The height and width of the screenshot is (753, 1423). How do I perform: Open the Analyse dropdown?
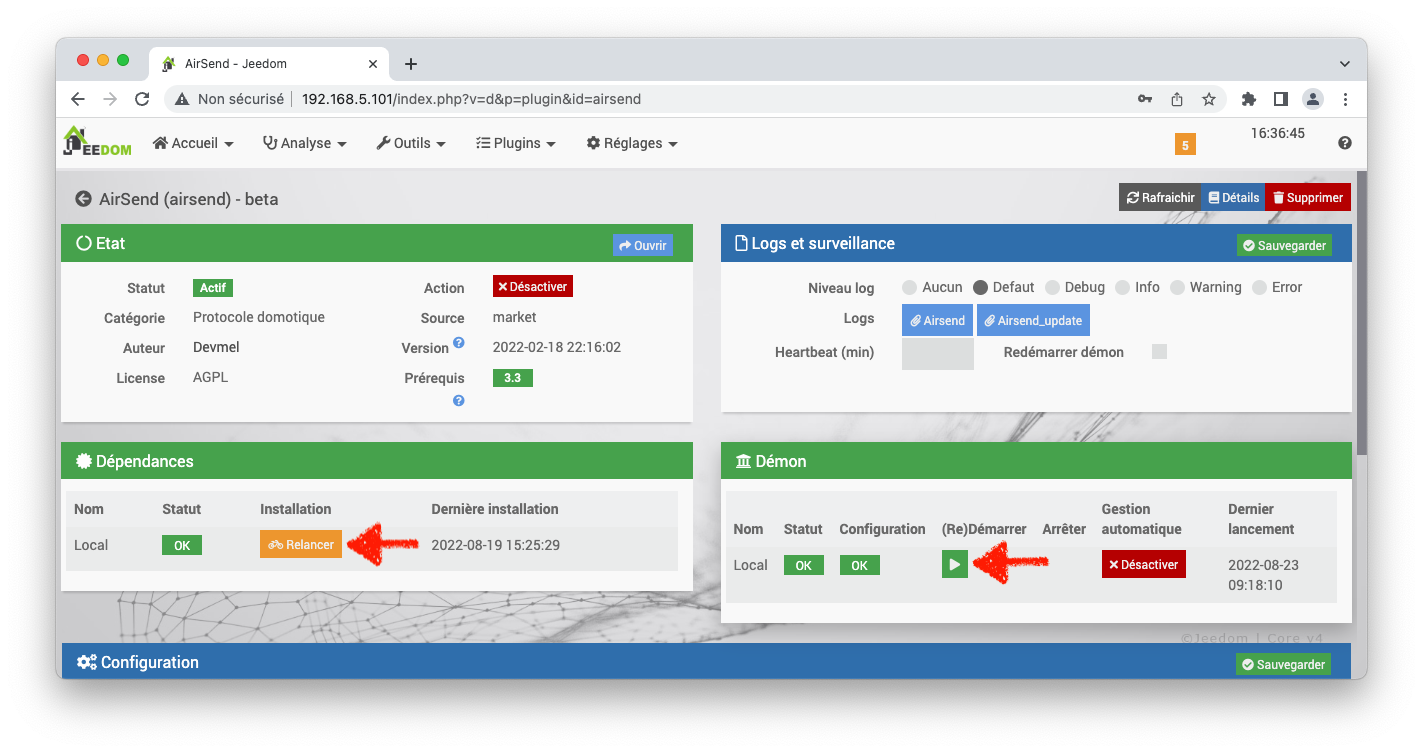point(304,143)
